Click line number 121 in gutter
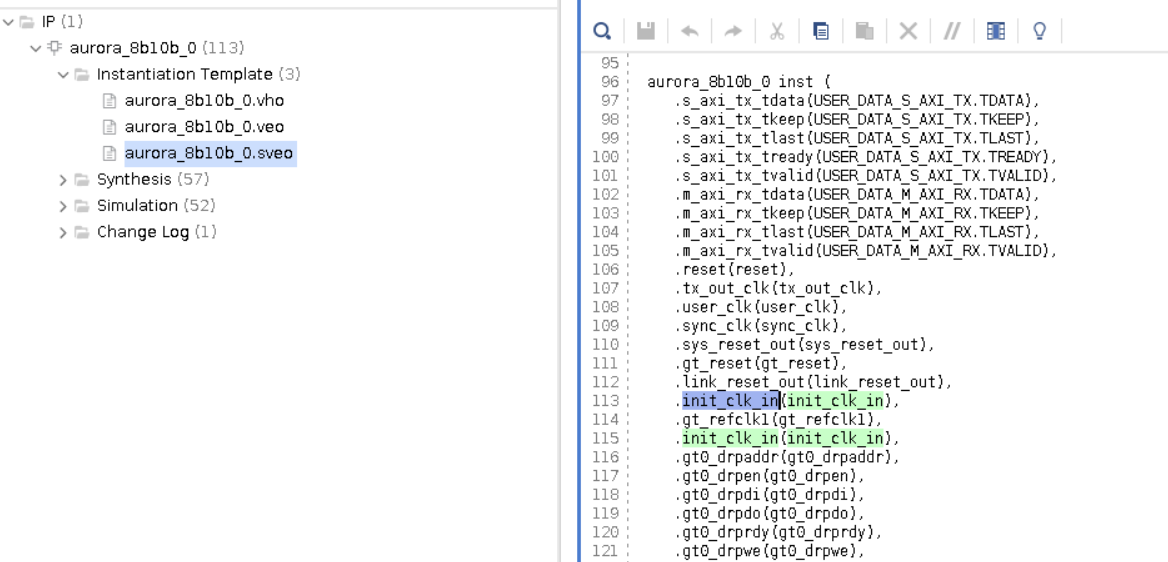 [606, 552]
